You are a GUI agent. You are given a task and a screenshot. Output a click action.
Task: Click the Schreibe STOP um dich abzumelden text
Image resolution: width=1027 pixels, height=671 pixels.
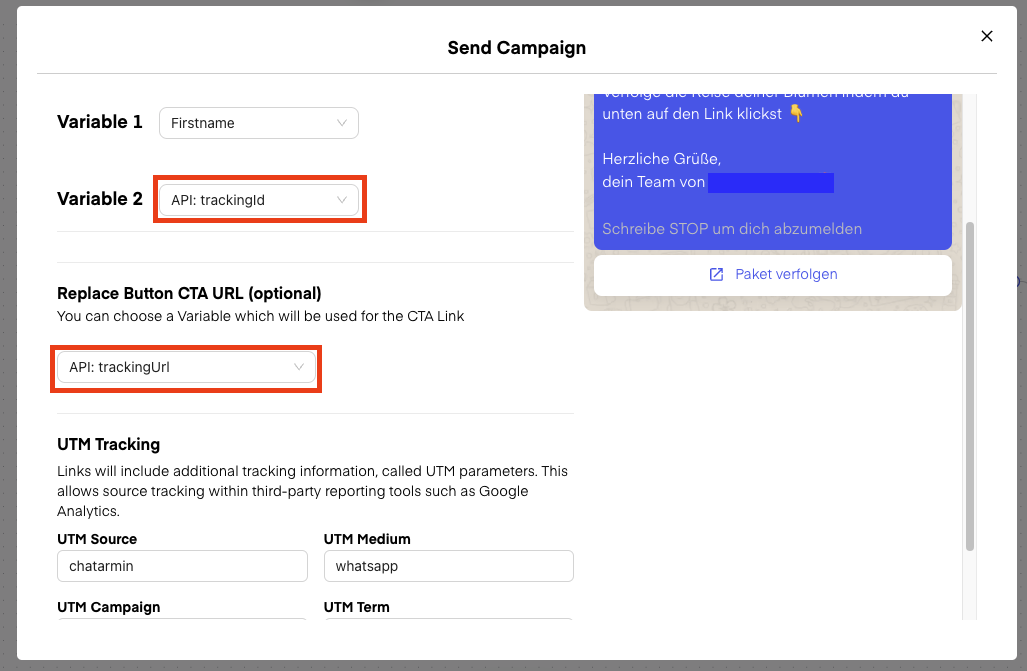731,229
